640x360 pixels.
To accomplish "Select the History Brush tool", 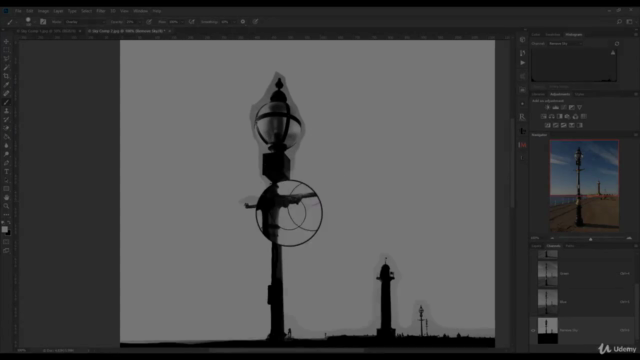I will [6, 119].
